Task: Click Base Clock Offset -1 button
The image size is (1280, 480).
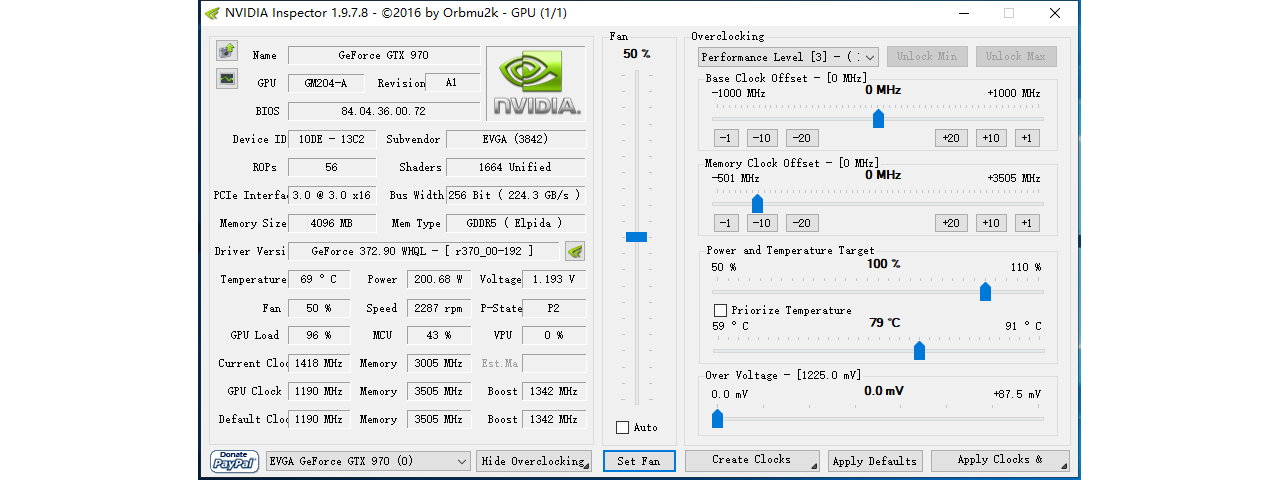Action: (726, 138)
